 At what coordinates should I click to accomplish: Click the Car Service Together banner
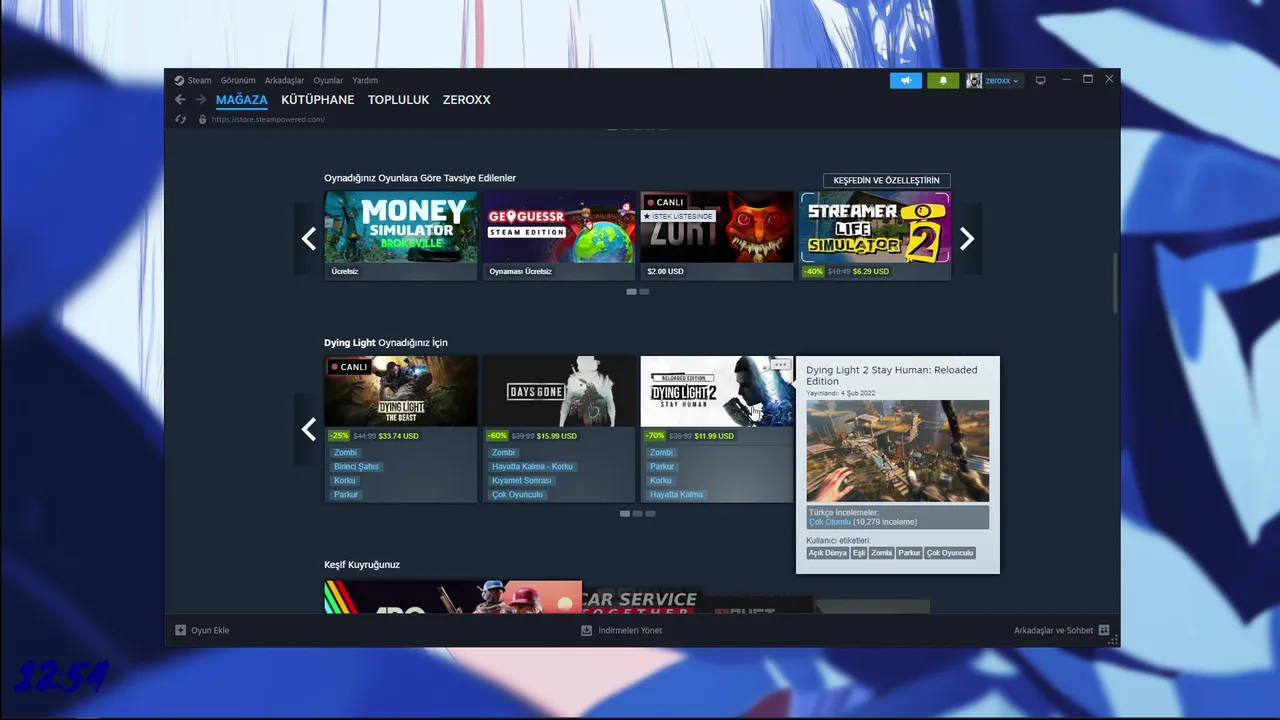[640, 598]
